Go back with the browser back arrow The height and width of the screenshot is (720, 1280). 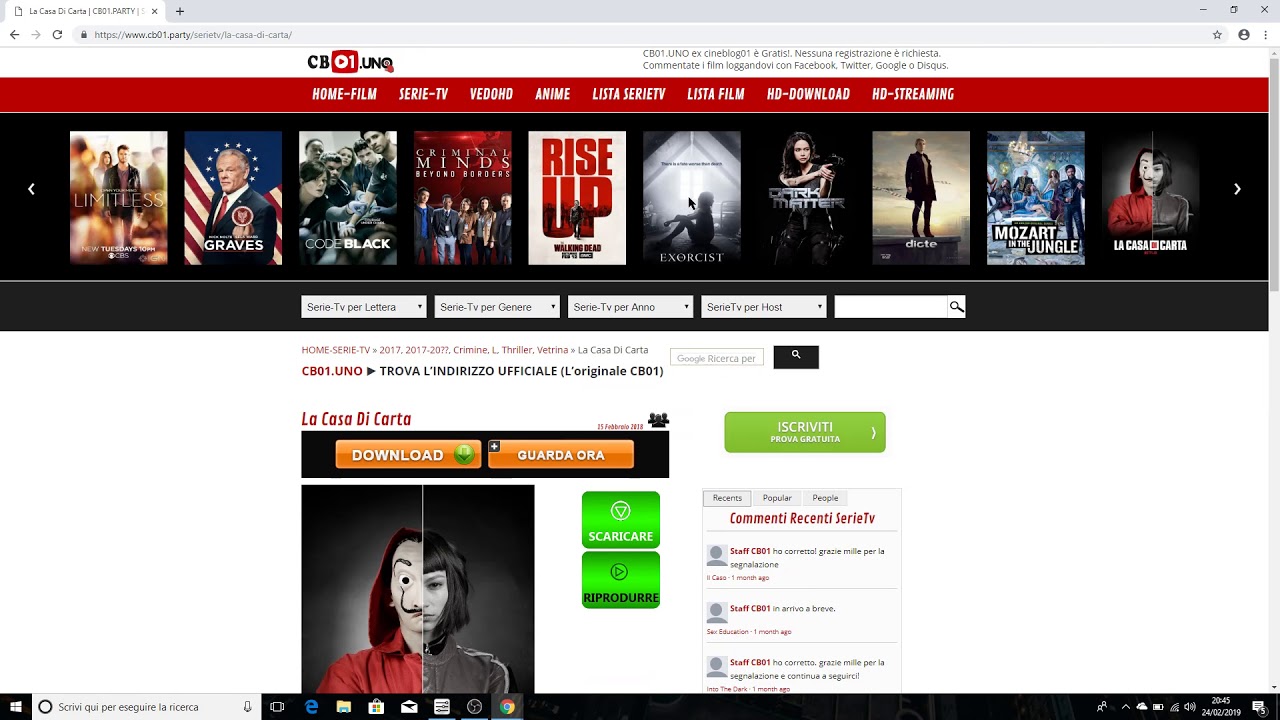pos(14,34)
